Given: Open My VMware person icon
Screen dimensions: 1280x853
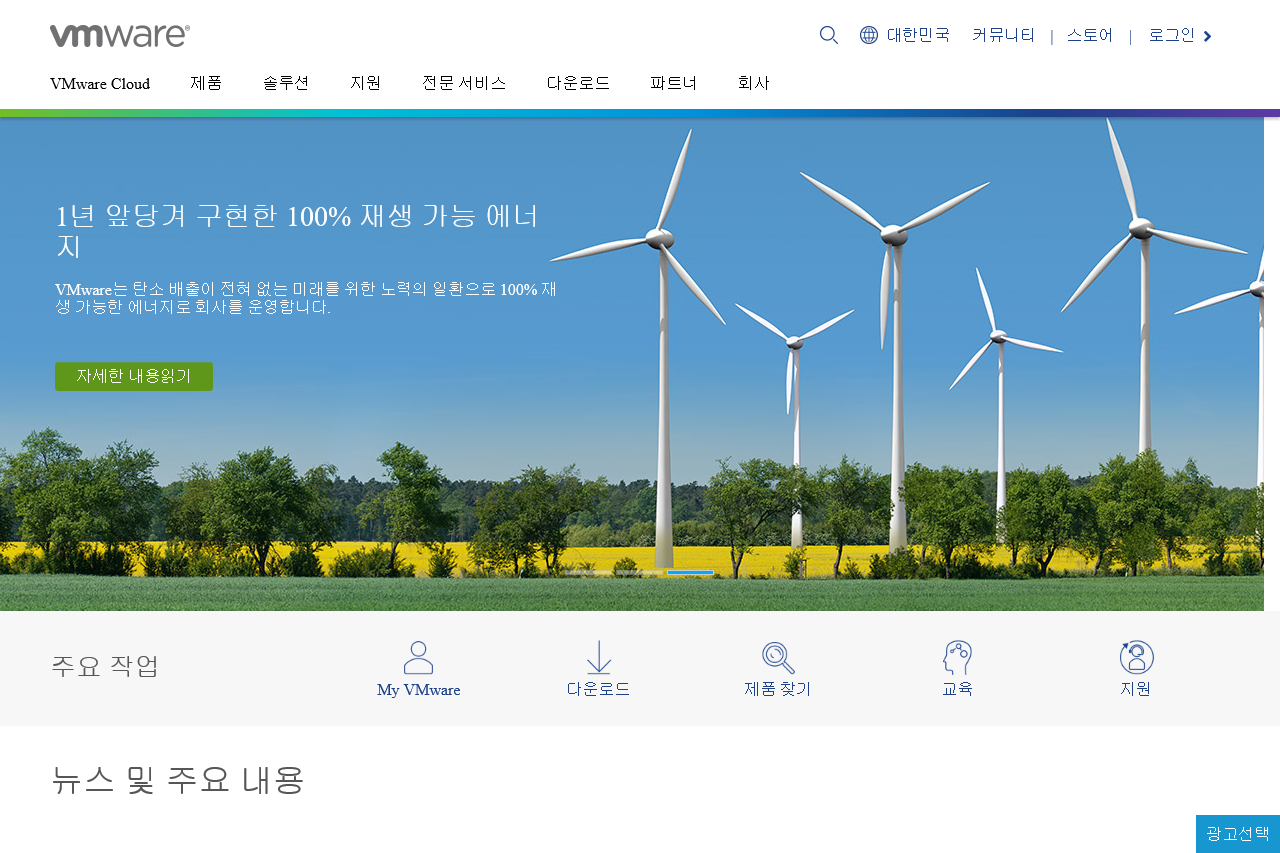Looking at the screenshot, I should (418, 657).
